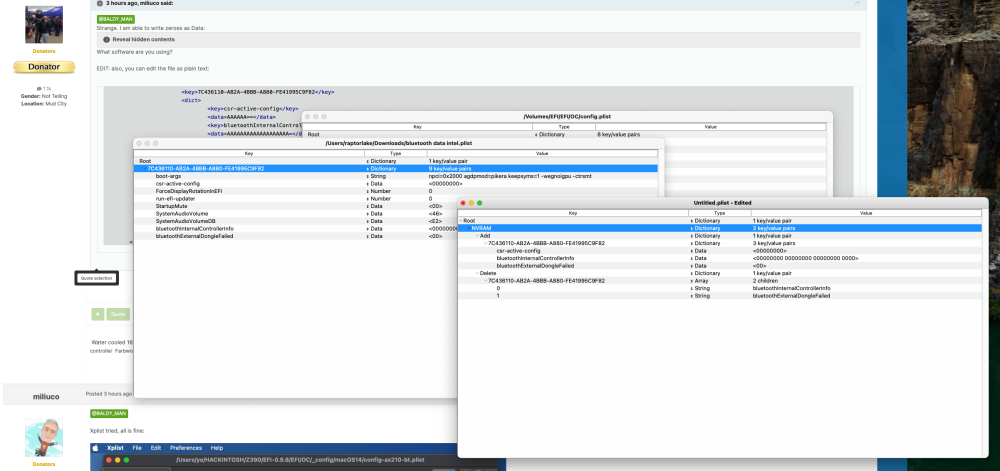This screenshot has width=1000, height=471.
Task: Select ForceDisplayRotationInEFI row
Action: [395, 191]
